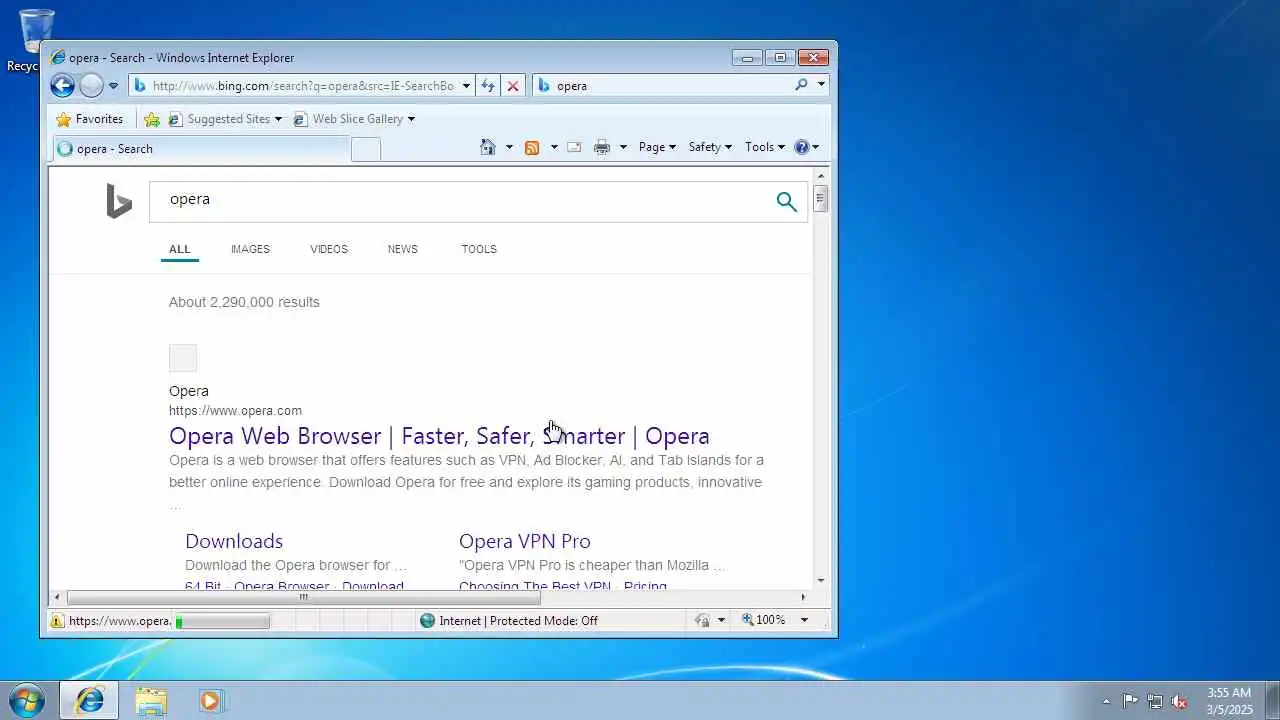Click vertical scrollbar up arrow

[821, 176]
